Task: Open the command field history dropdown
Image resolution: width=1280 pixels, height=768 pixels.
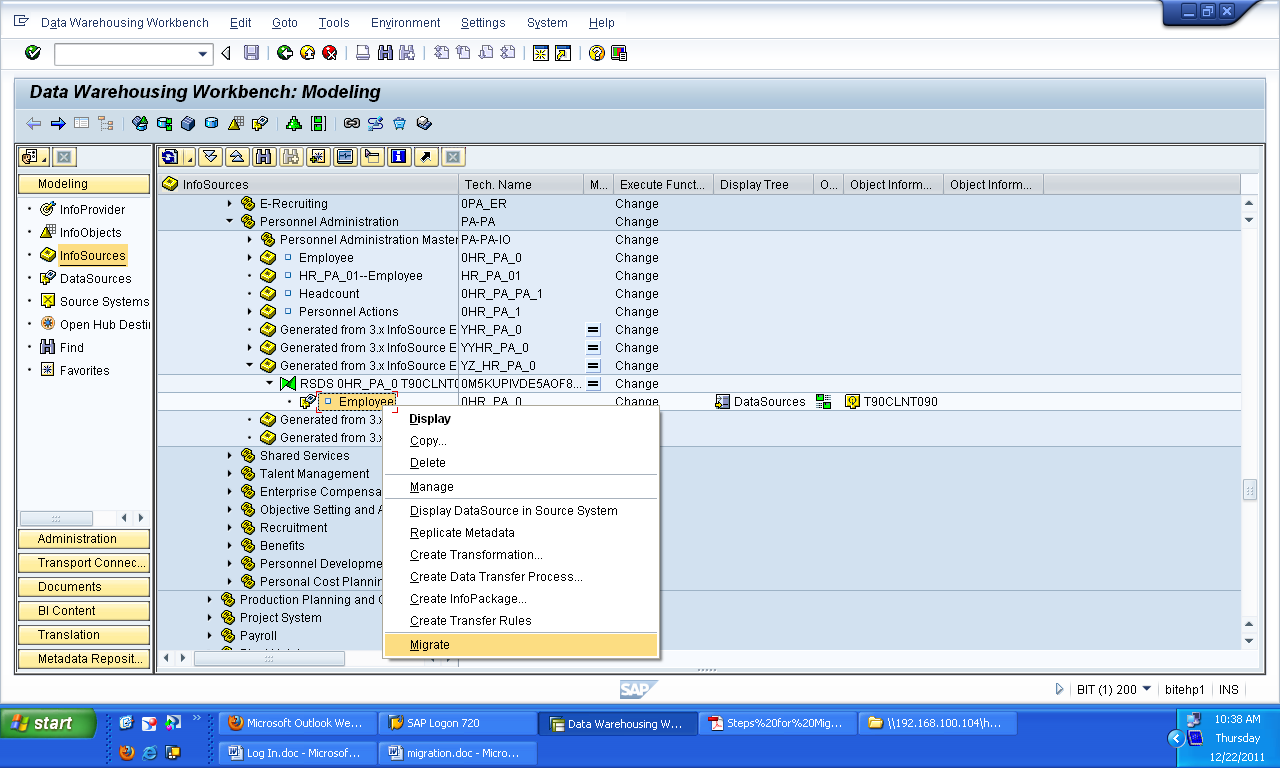Action: pos(204,54)
